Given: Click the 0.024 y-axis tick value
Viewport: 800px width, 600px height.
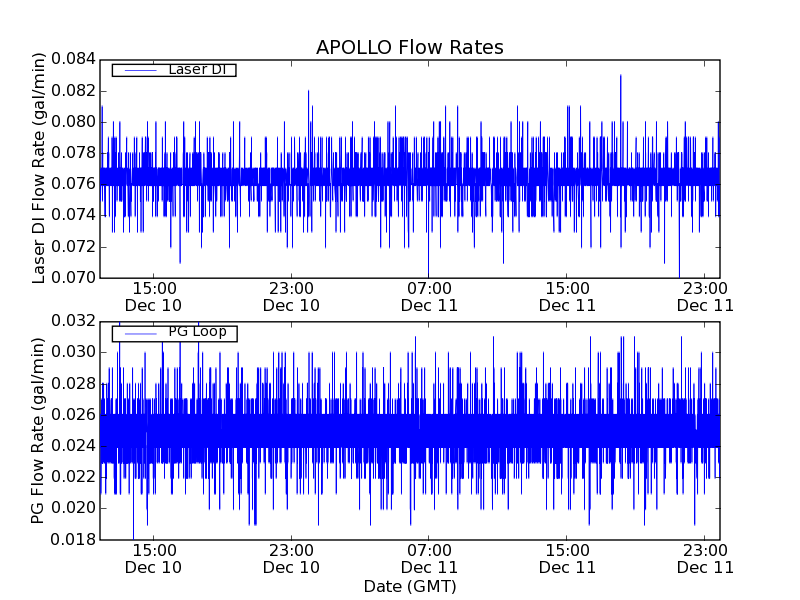Looking at the screenshot, I should click(x=73, y=446).
